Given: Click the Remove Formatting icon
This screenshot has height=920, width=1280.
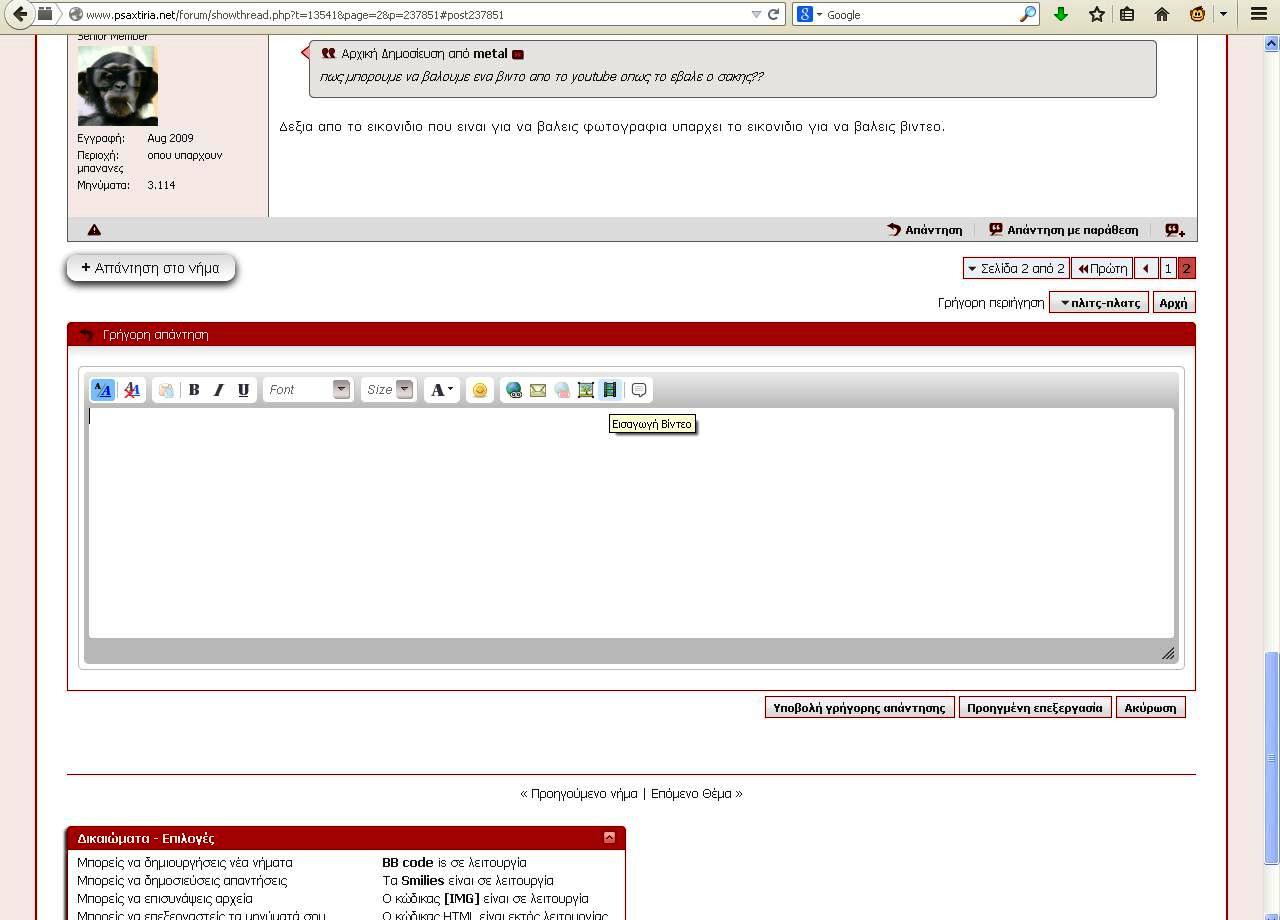Looking at the screenshot, I should point(131,390).
